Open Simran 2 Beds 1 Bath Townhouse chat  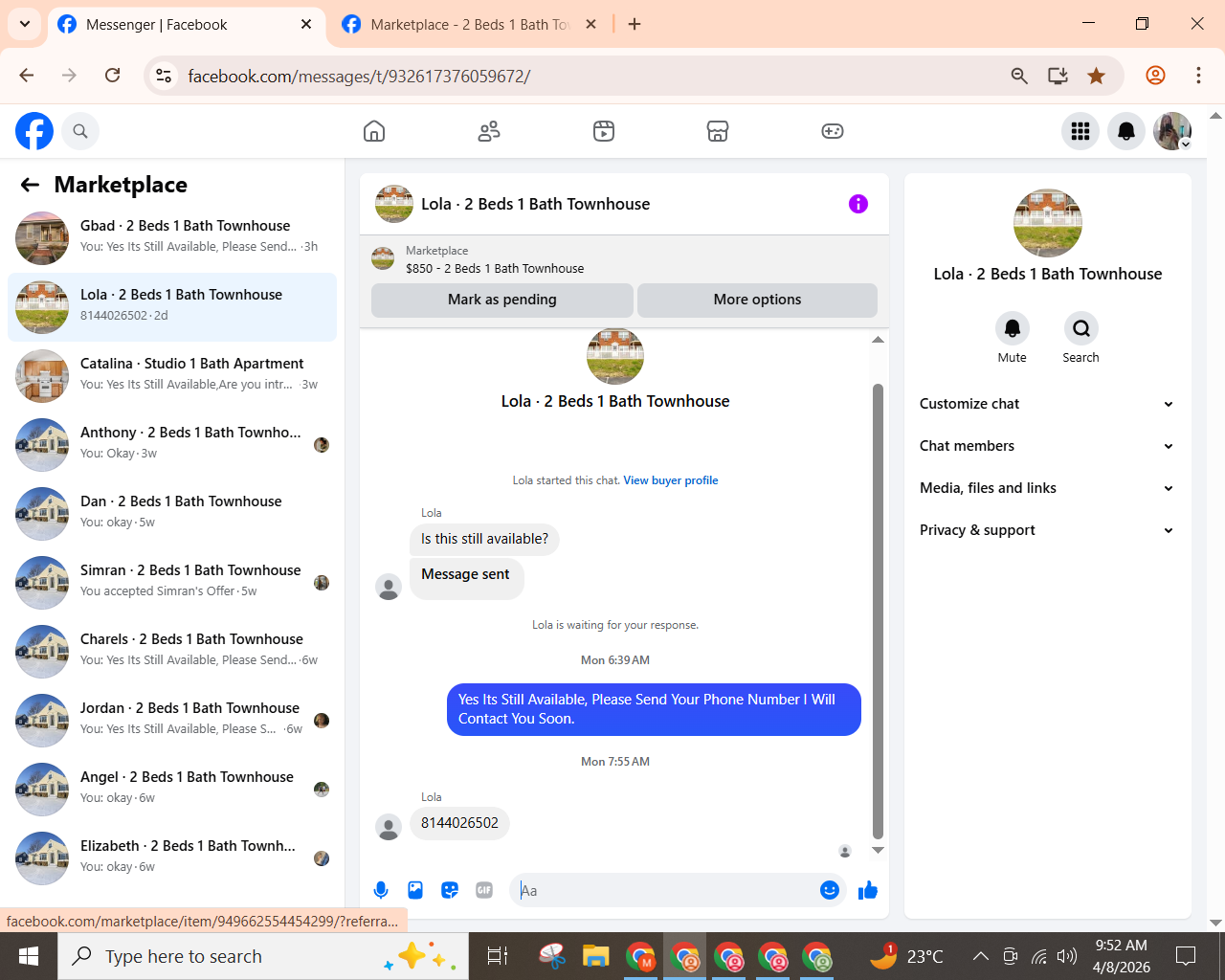[x=172, y=583]
